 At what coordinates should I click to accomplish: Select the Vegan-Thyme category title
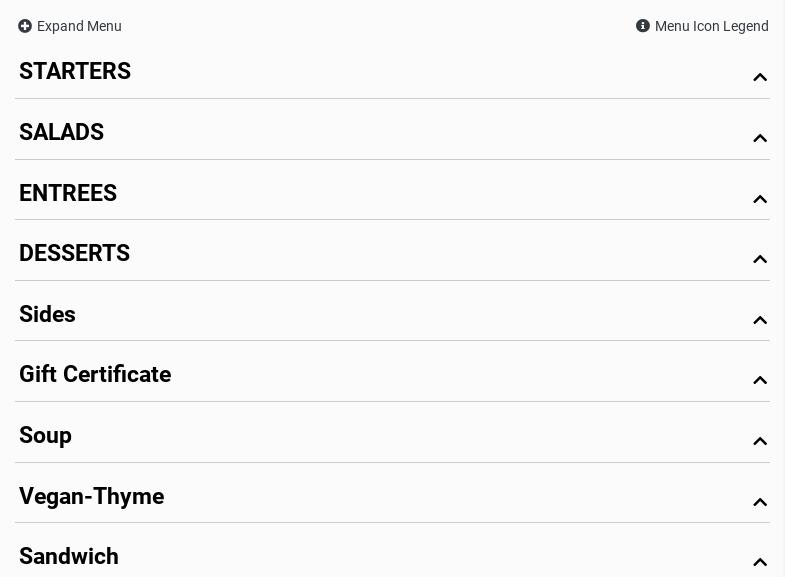click(x=91, y=496)
